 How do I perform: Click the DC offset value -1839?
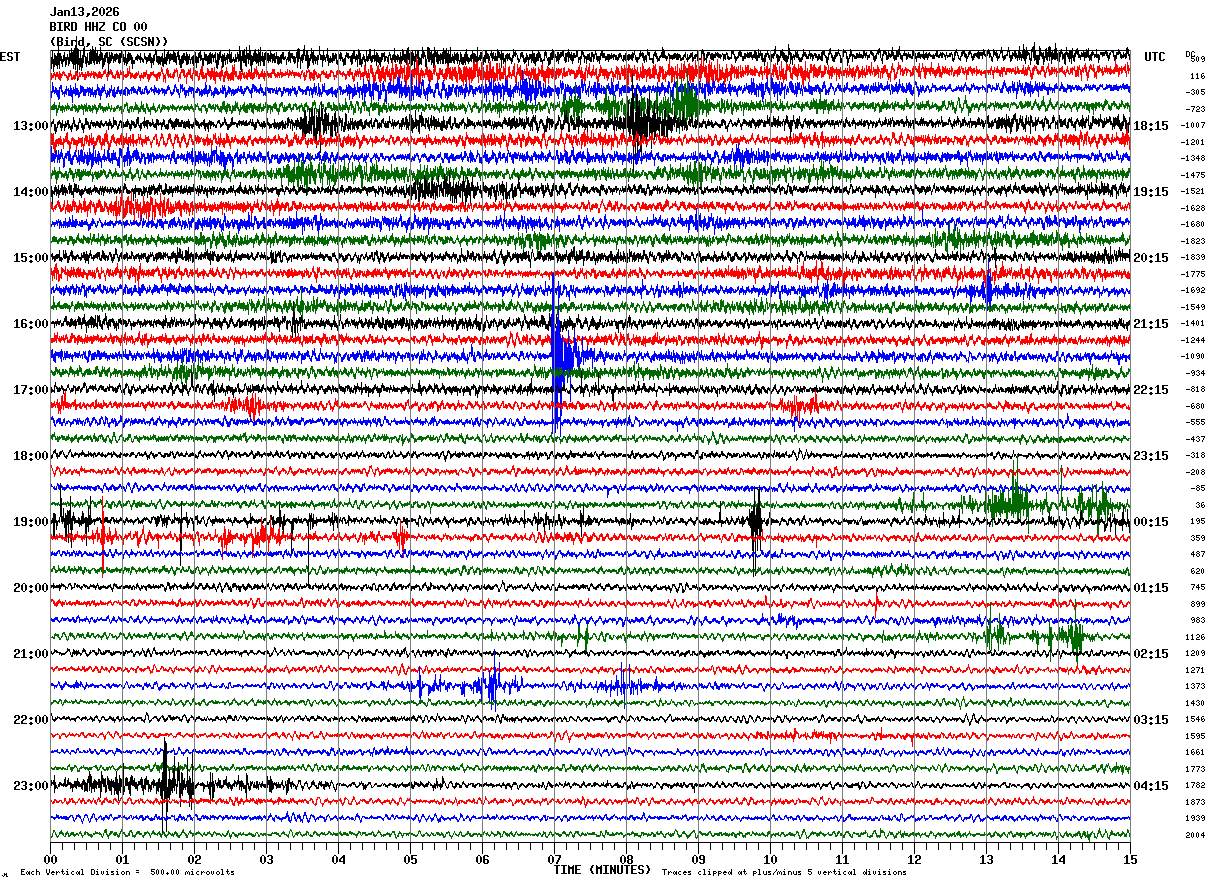1194,258
